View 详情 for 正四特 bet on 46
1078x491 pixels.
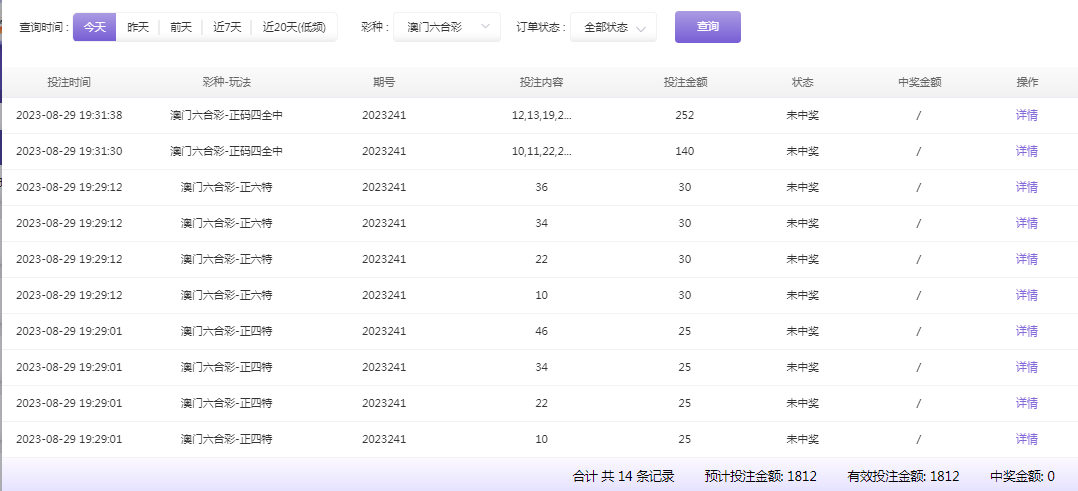pyautogui.click(x=1026, y=331)
